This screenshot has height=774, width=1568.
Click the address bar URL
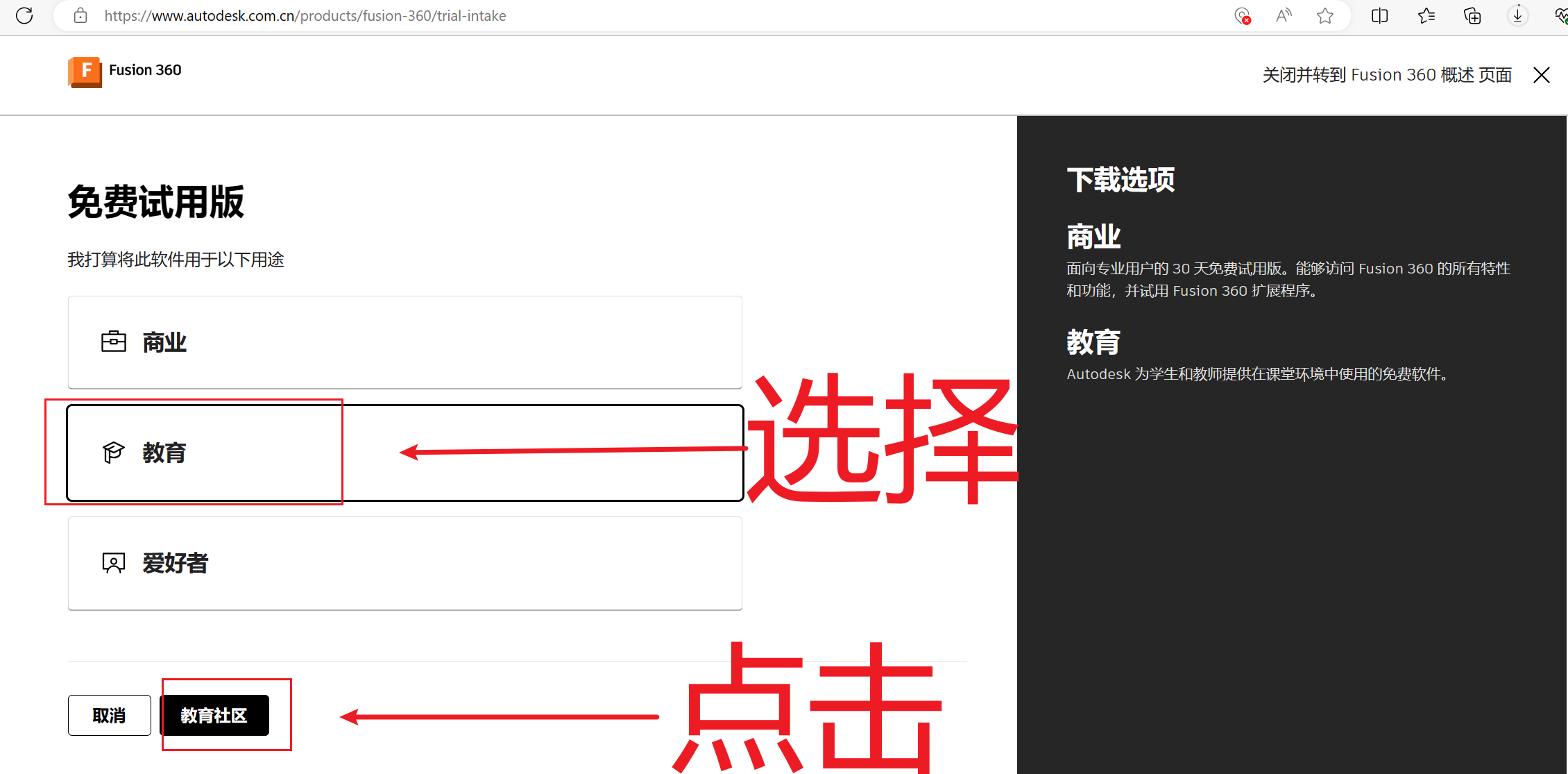[305, 15]
